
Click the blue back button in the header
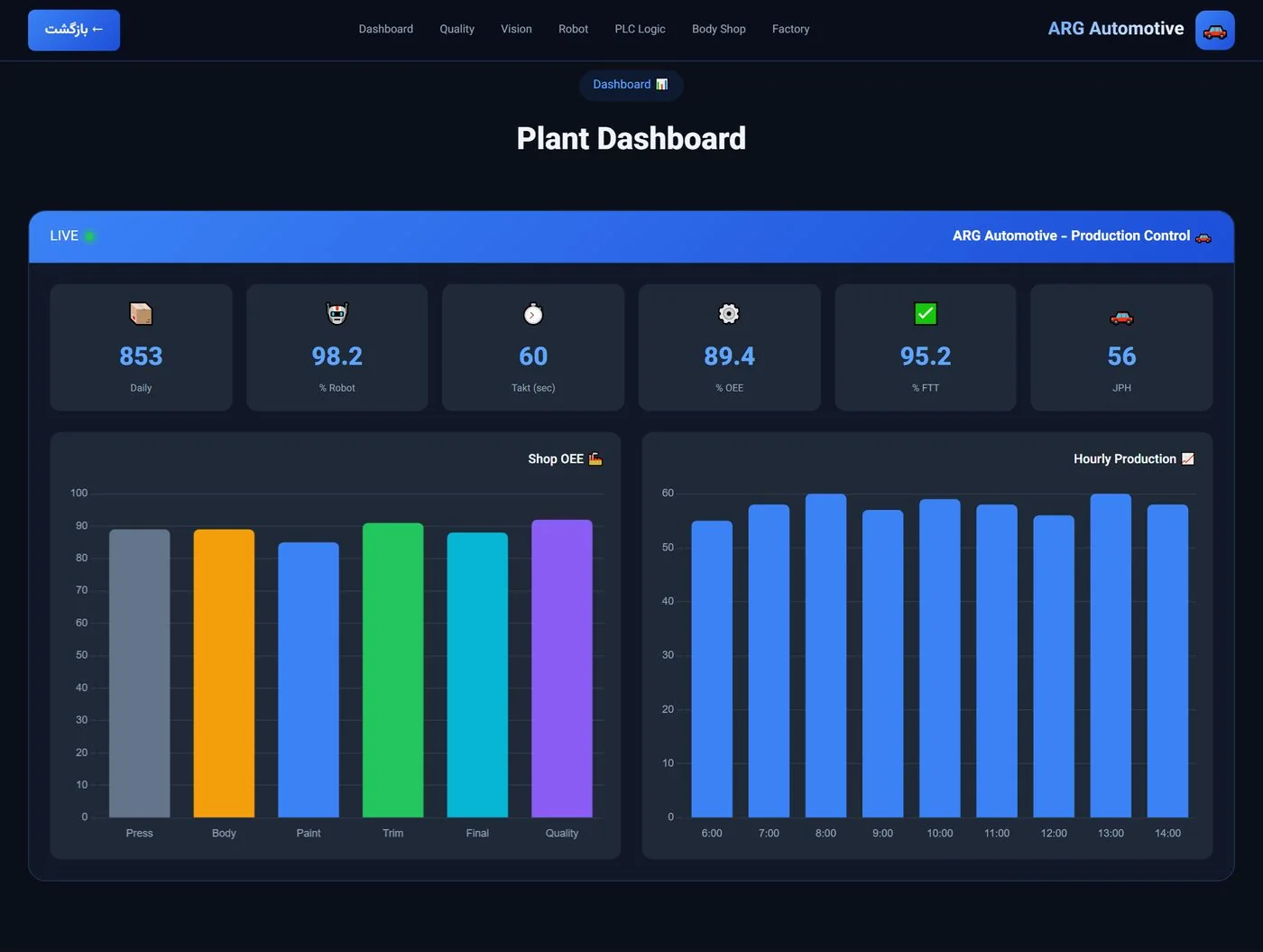click(74, 30)
